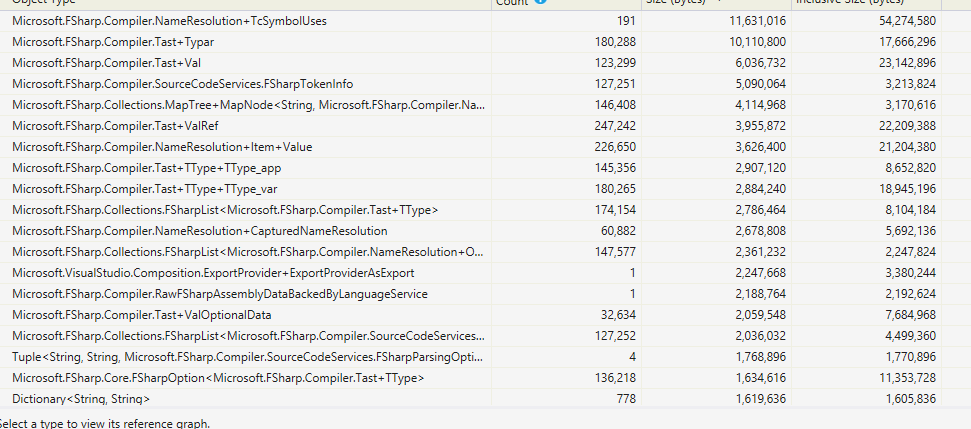Image resolution: width=971 pixels, height=429 pixels.
Task: Click the inclusive size 11,353,728
Action: coord(907,378)
